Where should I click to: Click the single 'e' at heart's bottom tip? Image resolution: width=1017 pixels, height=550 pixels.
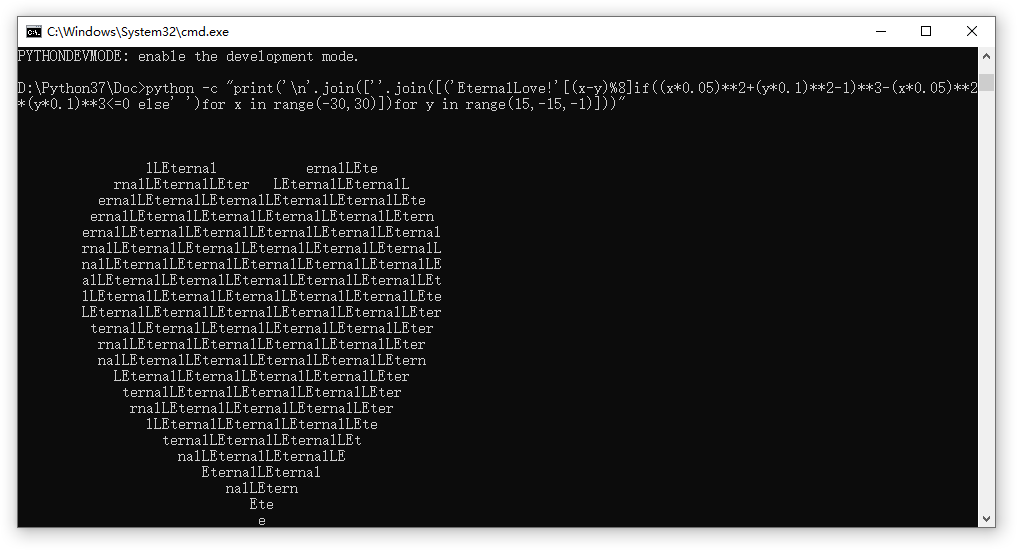(261, 520)
